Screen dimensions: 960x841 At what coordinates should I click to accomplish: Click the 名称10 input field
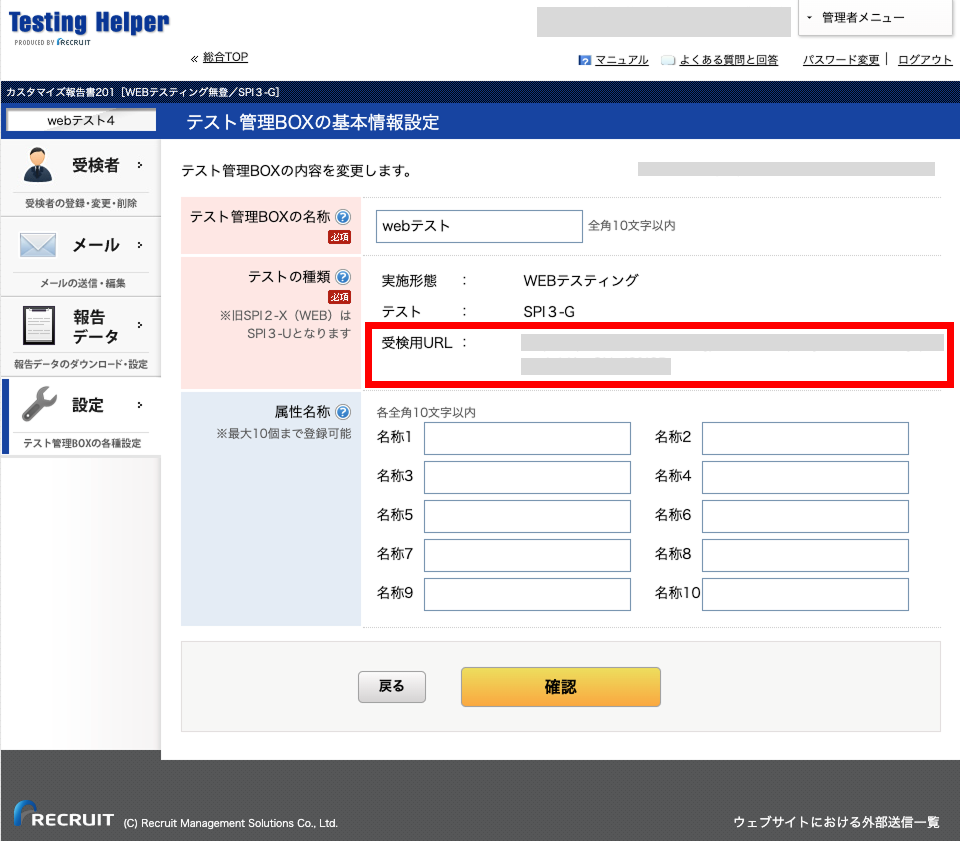pos(805,594)
